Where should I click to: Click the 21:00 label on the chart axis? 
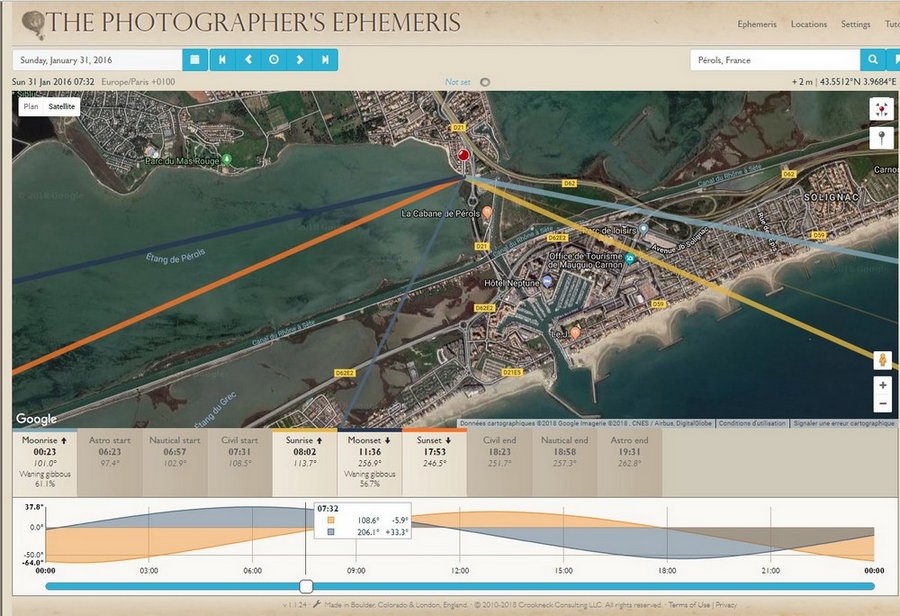coord(770,571)
